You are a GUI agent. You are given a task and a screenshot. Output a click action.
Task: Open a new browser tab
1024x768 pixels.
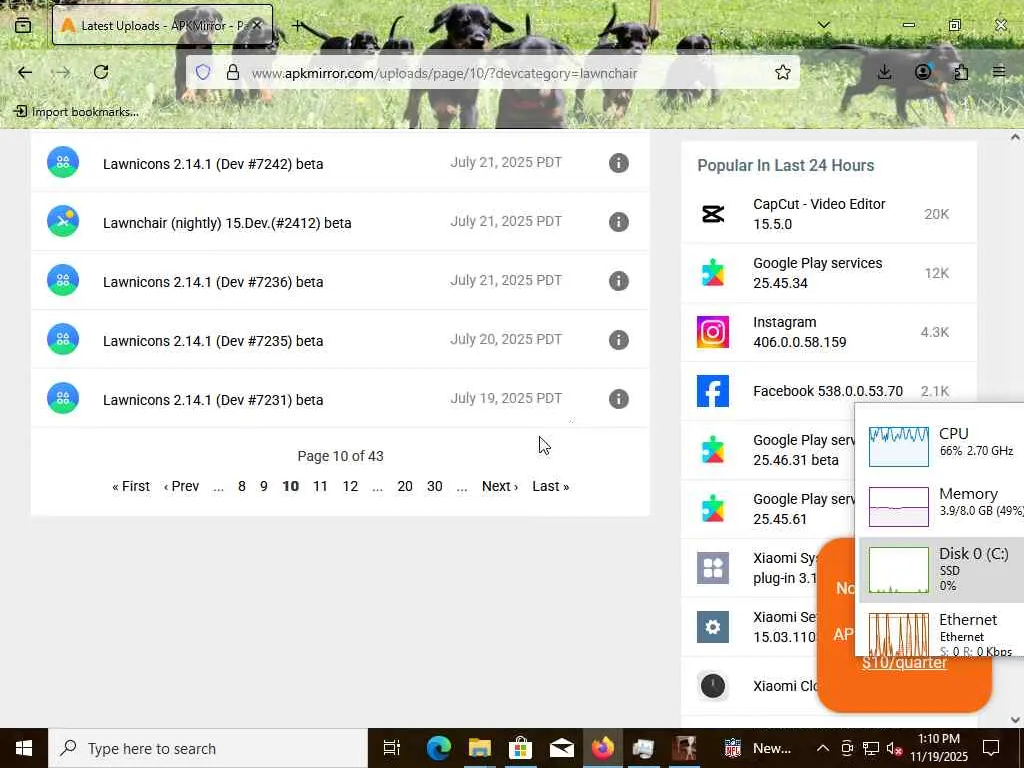point(297,25)
